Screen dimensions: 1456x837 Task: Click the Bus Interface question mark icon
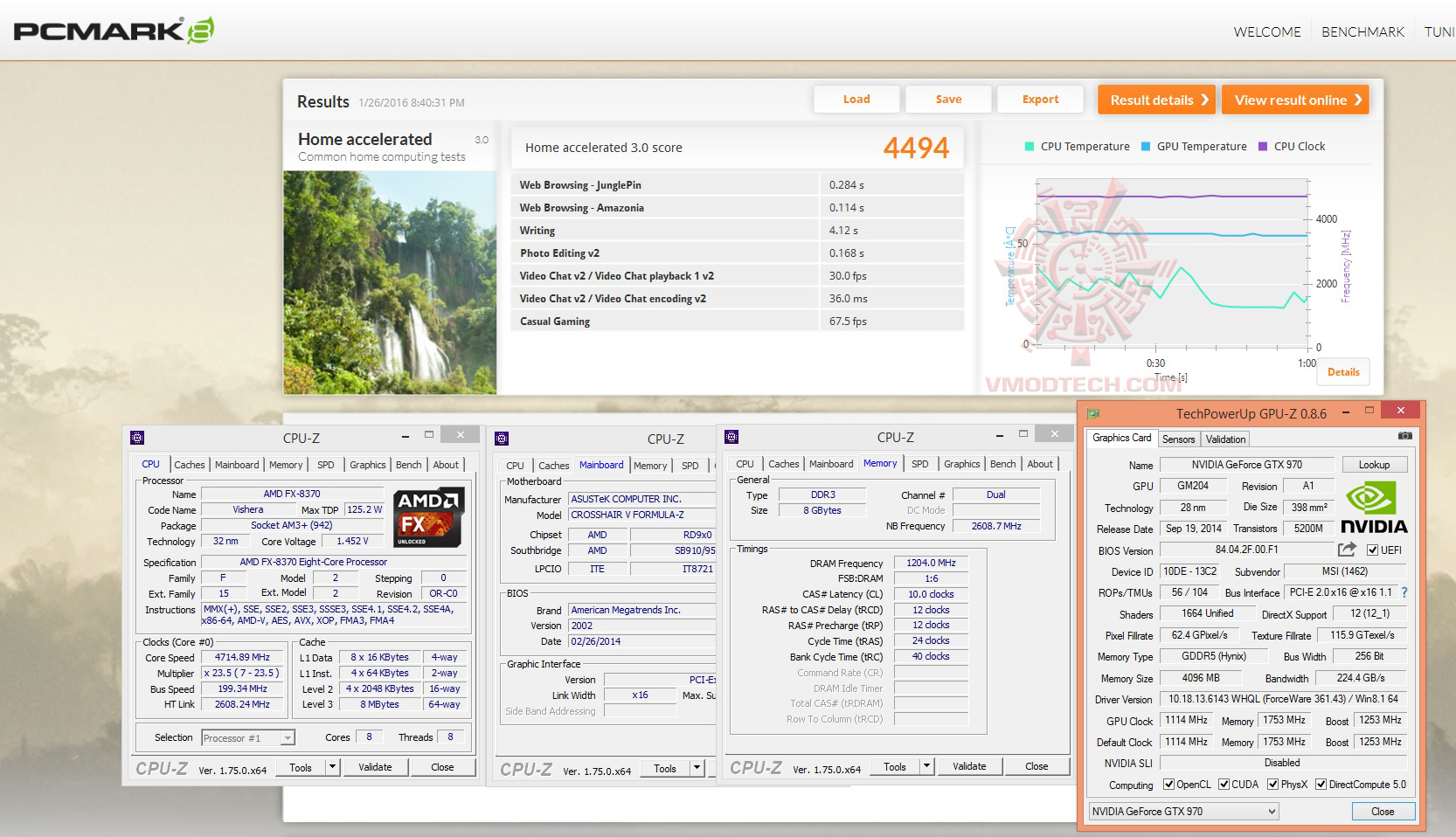(x=1404, y=592)
